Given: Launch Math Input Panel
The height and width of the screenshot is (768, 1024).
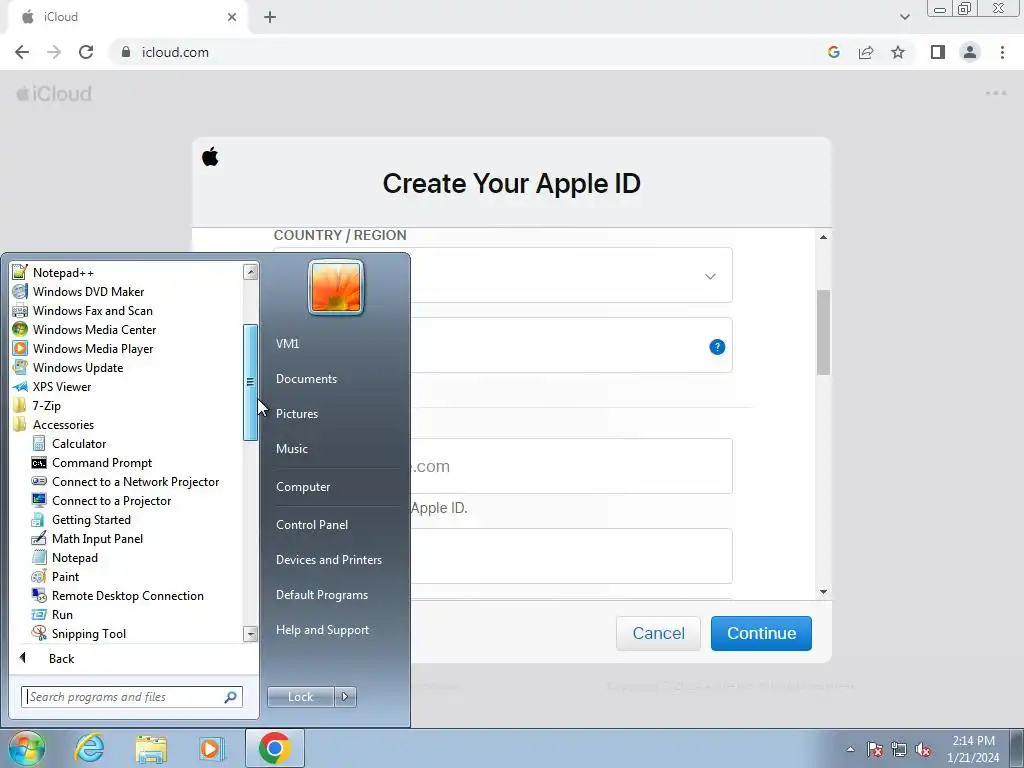Looking at the screenshot, I should [x=97, y=538].
